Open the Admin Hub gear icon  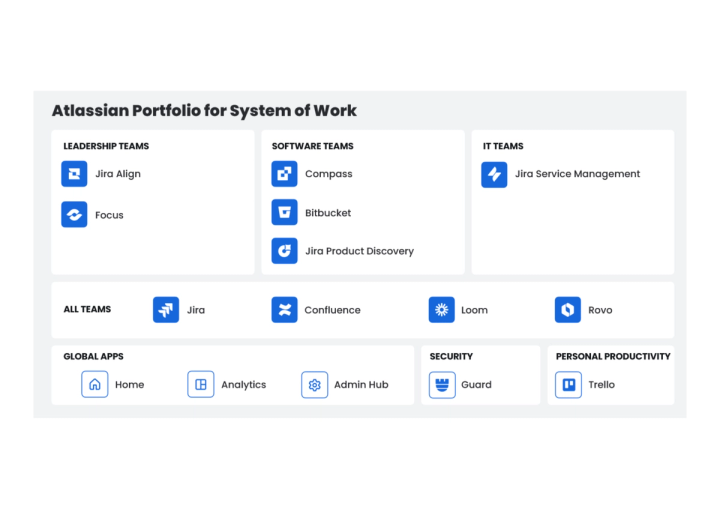tap(315, 385)
